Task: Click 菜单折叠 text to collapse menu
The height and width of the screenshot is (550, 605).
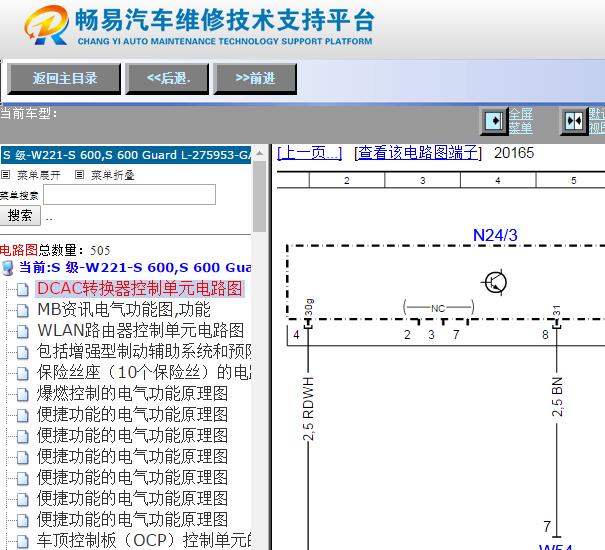Action: 113,176
